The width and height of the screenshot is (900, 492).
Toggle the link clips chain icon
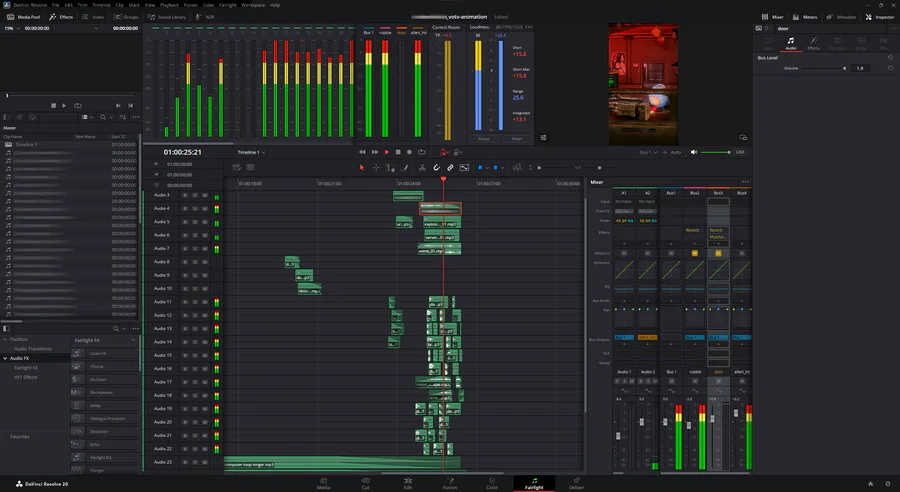point(450,168)
